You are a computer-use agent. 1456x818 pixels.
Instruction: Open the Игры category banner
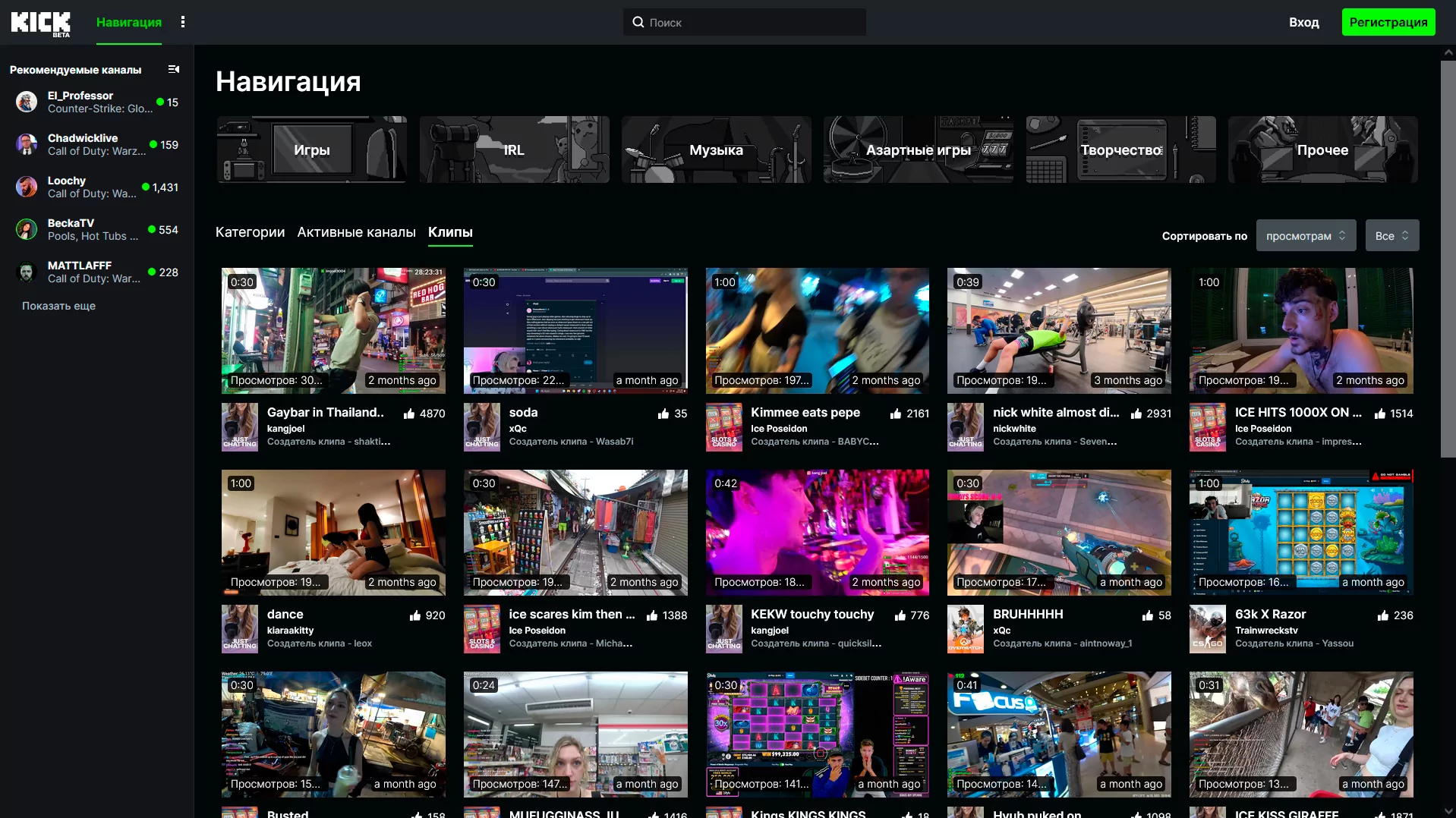coord(312,149)
